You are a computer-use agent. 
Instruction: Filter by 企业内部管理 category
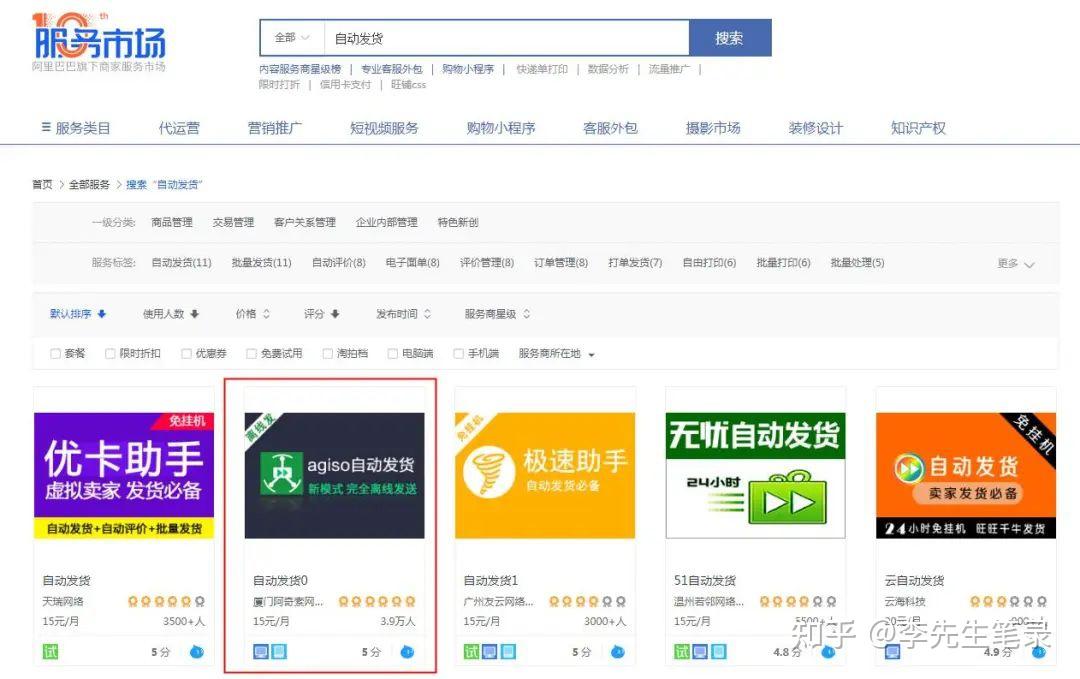pyautogui.click(x=386, y=222)
